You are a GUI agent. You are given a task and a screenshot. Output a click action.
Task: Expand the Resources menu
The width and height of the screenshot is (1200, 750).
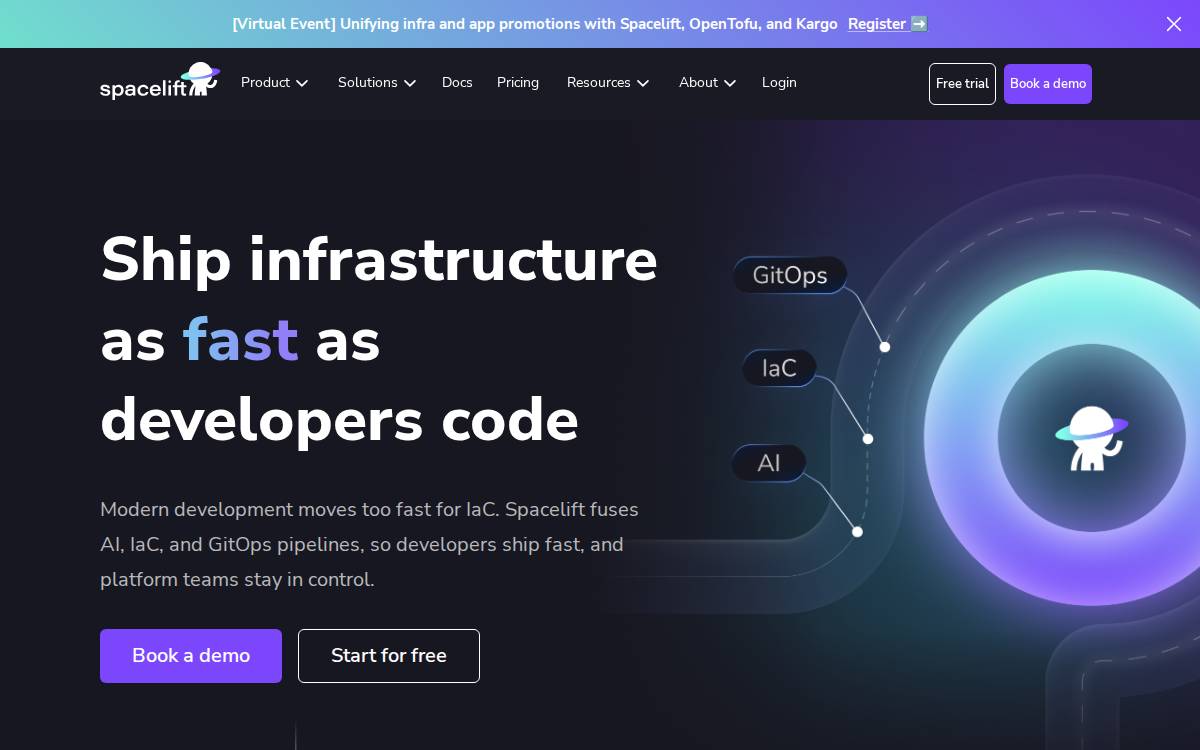point(608,83)
